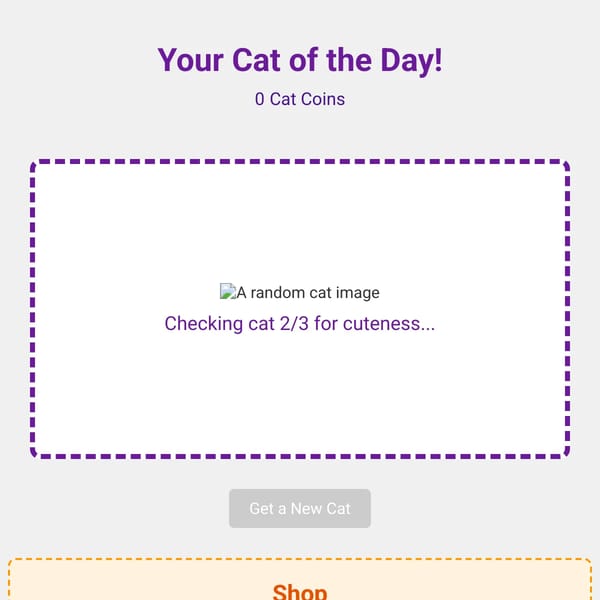Viewport: 600px width, 600px height.
Task: Click the word Your in the title
Action: [191, 60]
